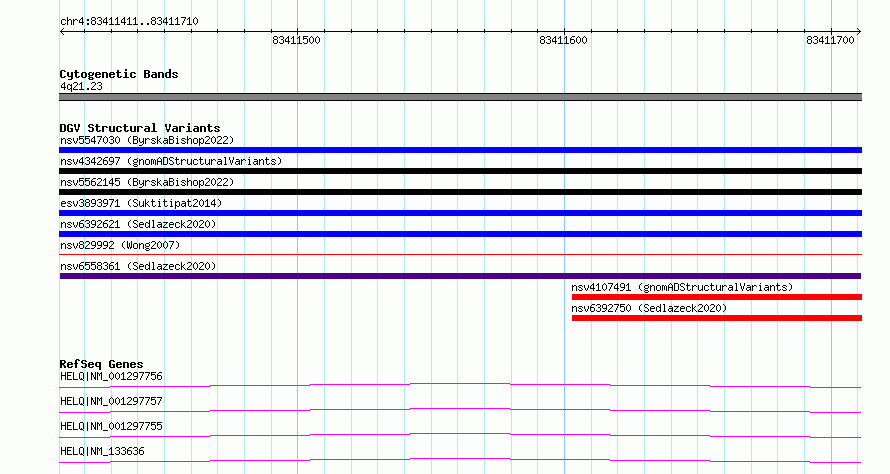Click the left arrowhead of the ruler
Screen dimensions: 890x474
[62, 32]
